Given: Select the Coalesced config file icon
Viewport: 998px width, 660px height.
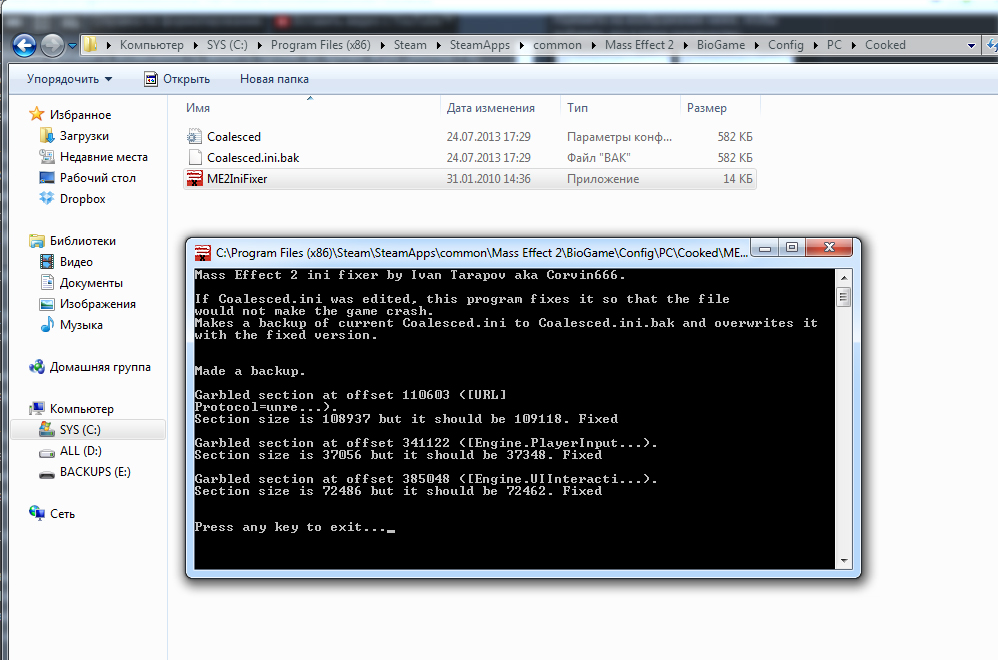Looking at the screenshot, I should tap(194, 136).
